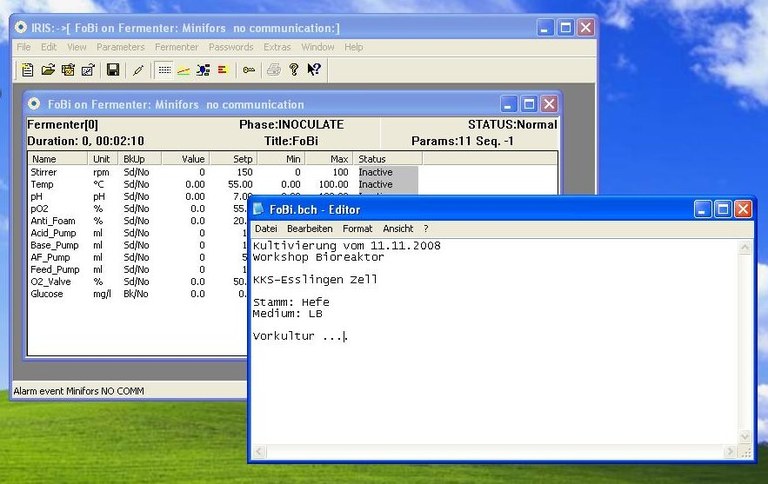The image size is (768, 484).
Task: Open the trend graph view icon
Action: point(184,71)
